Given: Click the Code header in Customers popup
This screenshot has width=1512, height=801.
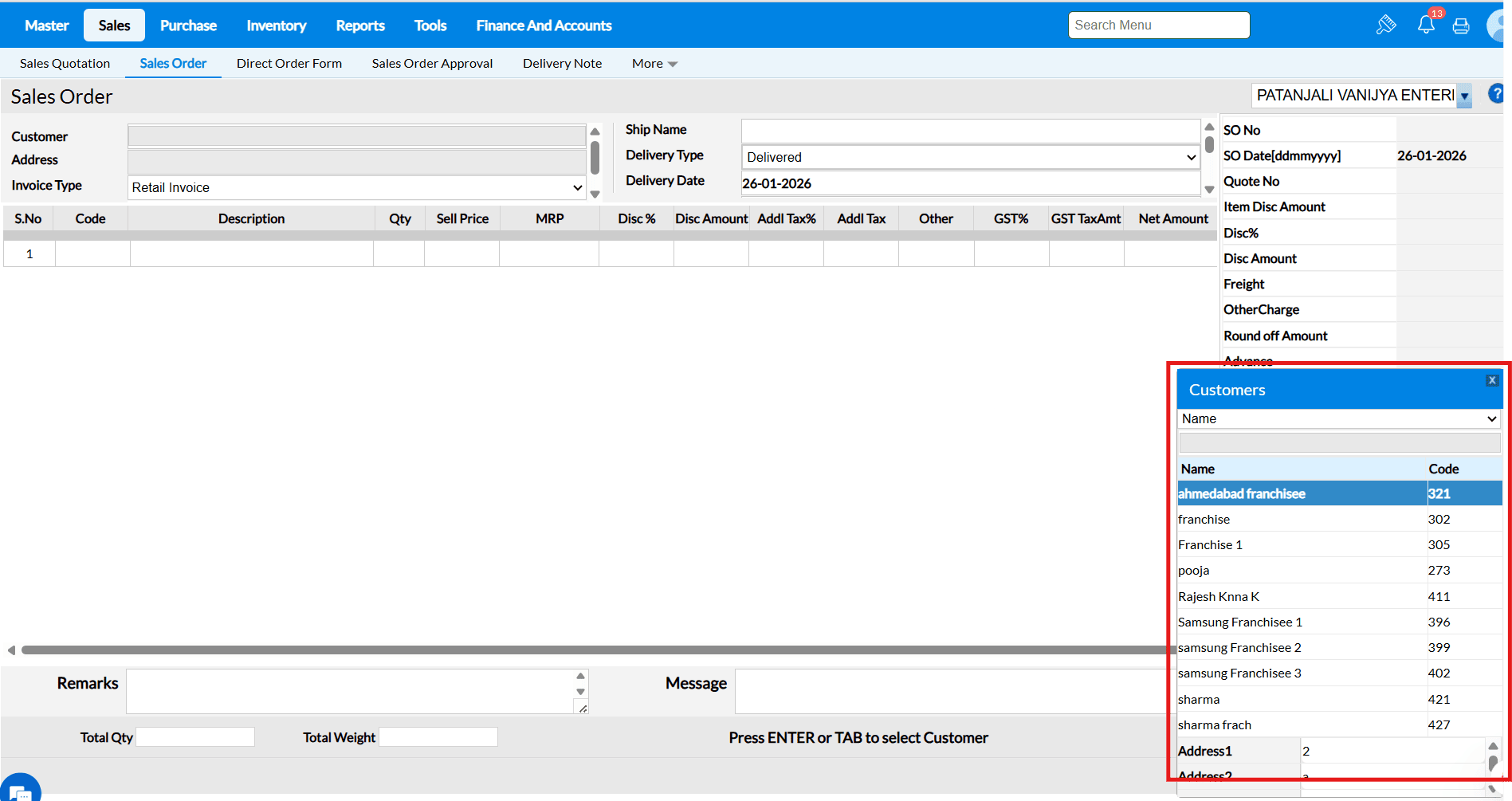Looking at the screenshot, I should point(1443,469).
